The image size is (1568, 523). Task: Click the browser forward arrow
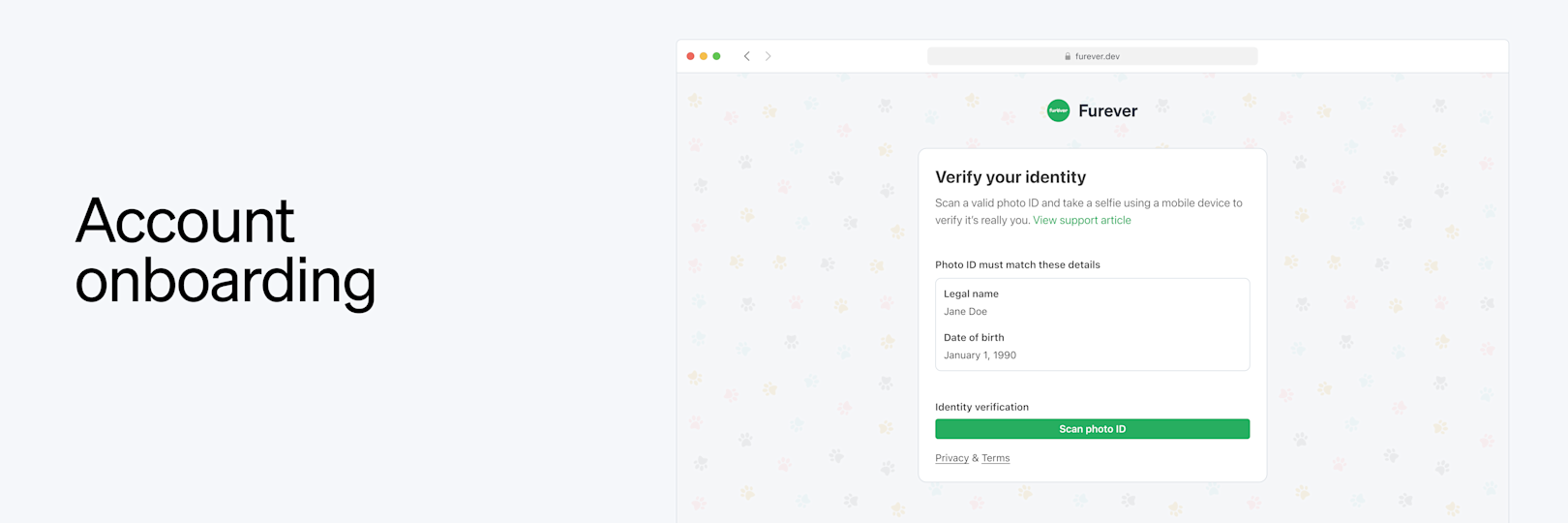click(x=769, y=56)
